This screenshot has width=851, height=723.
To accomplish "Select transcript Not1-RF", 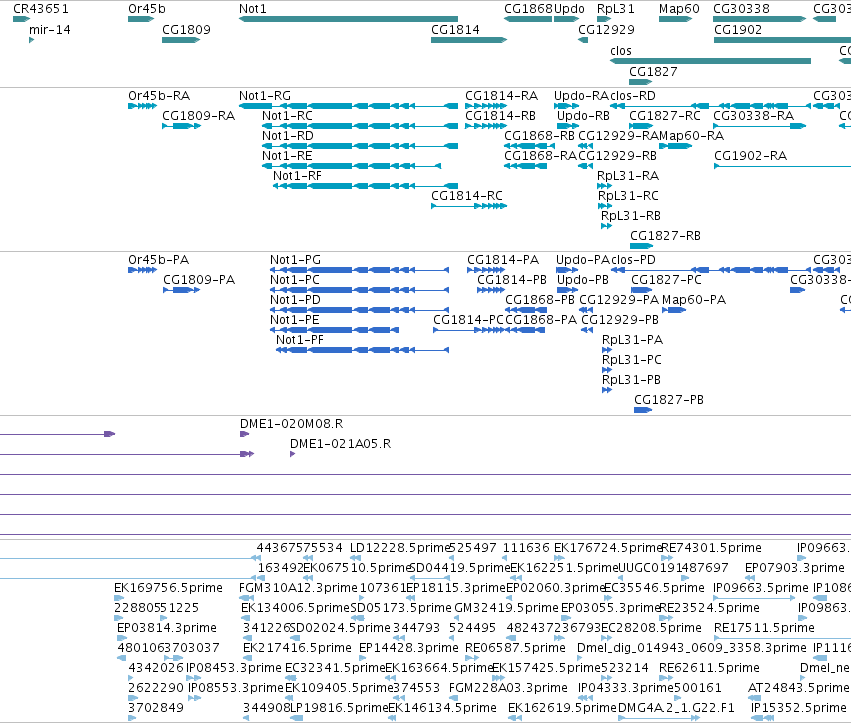I will tap(365, 186).
